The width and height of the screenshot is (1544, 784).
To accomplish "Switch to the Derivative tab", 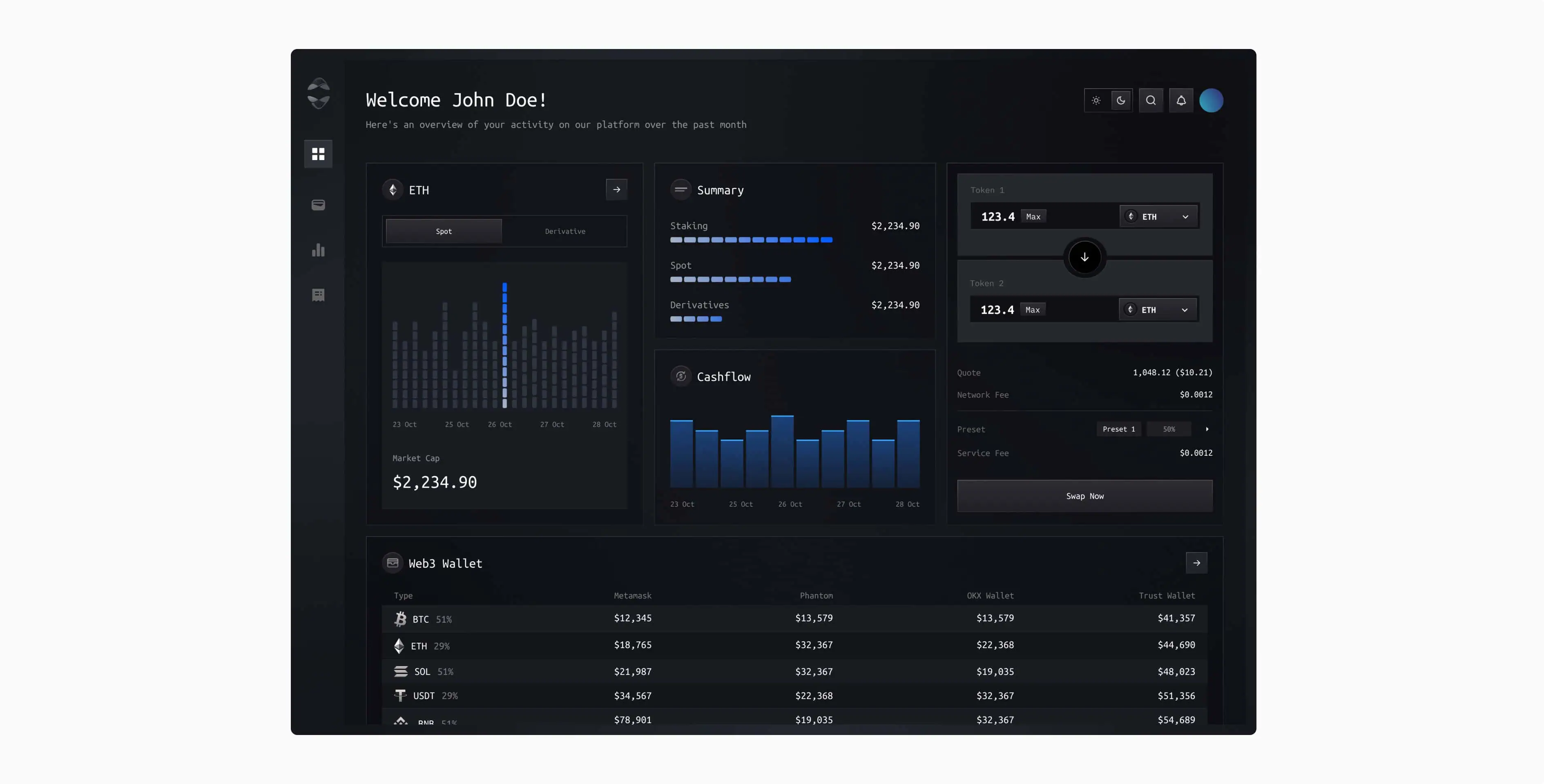I will click(564, 232).
